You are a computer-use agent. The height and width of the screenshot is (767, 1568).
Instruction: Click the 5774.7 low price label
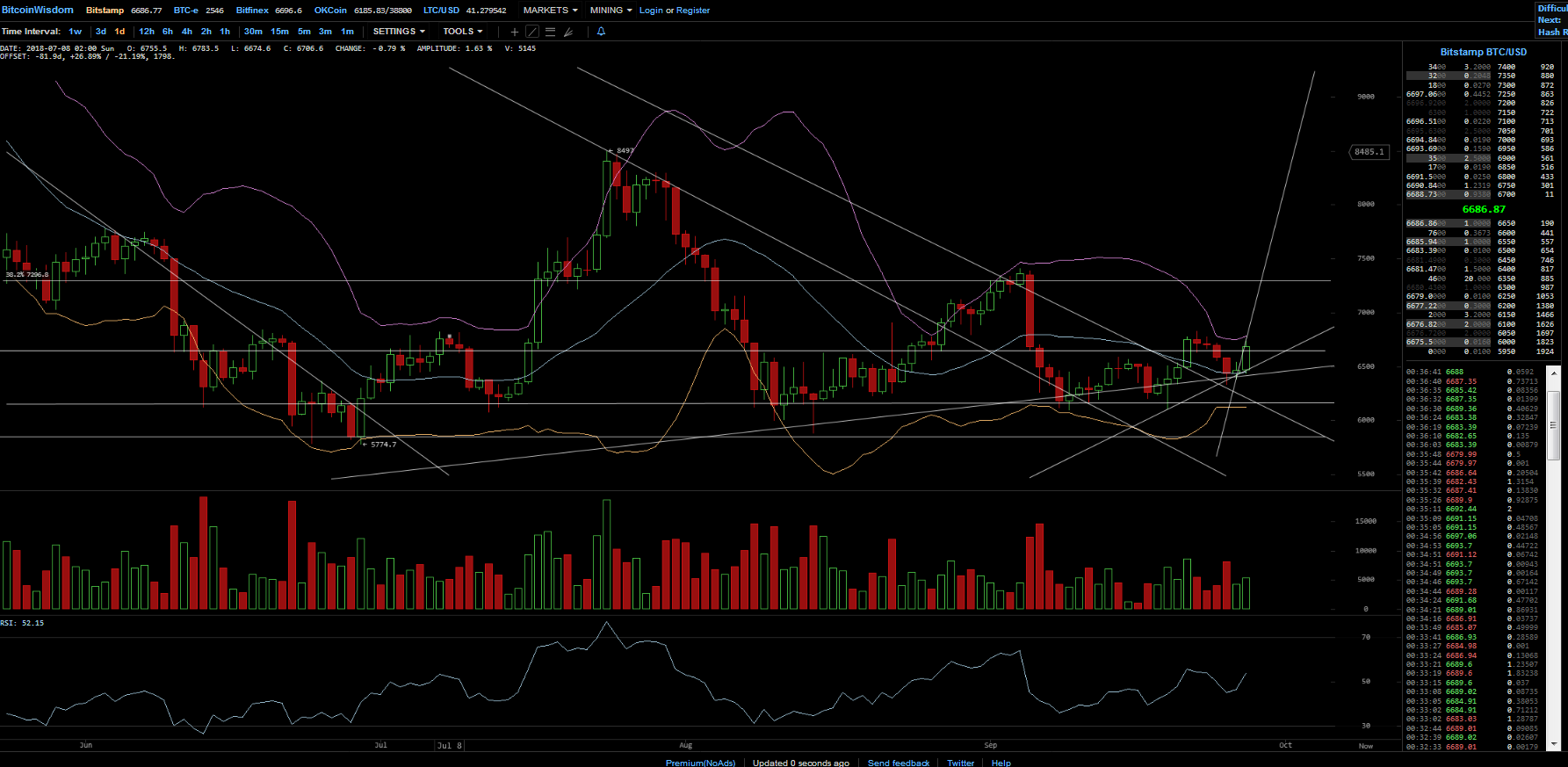(x=382, y=445)
